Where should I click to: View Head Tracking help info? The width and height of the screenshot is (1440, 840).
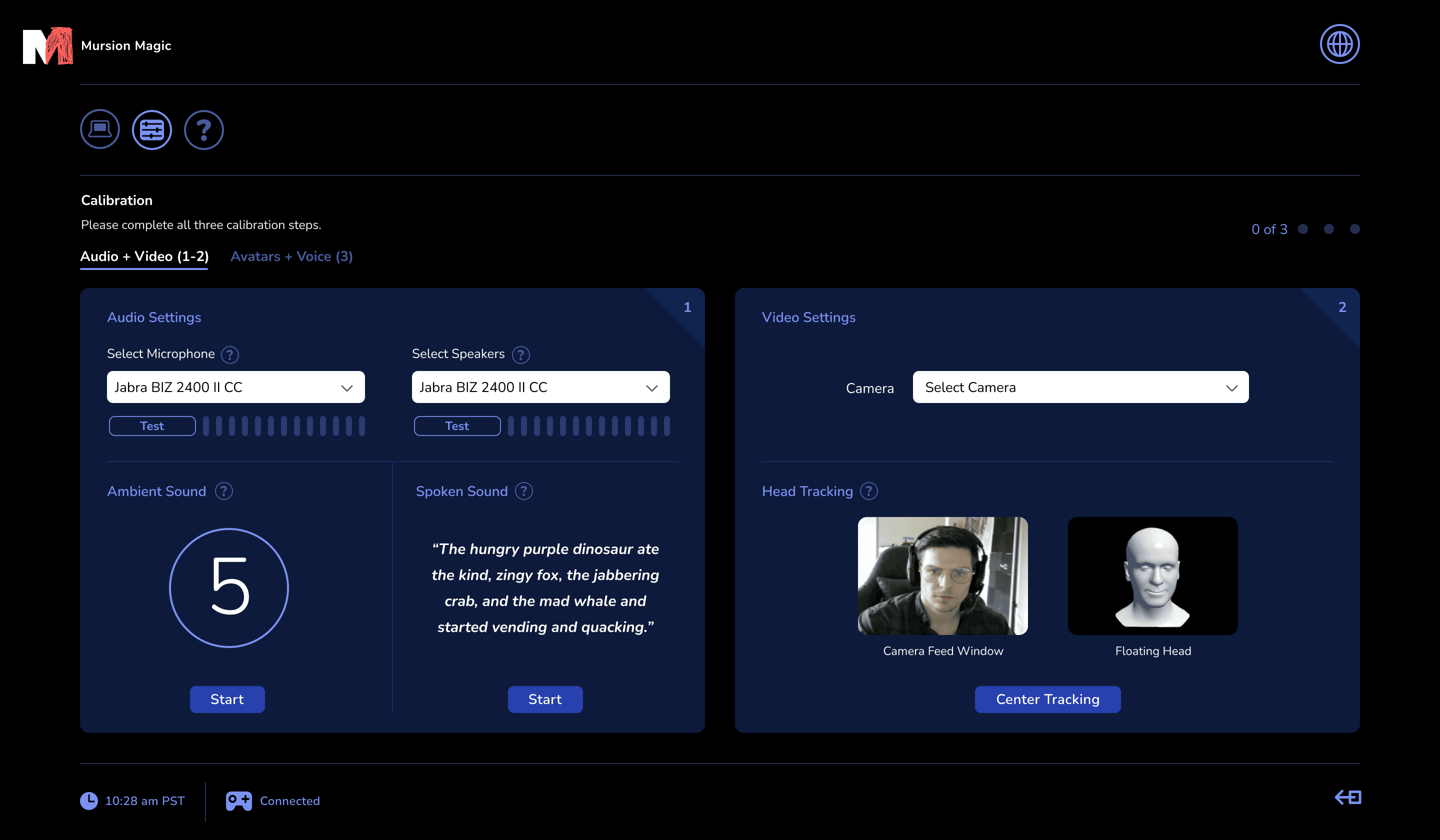coord(868,491)
